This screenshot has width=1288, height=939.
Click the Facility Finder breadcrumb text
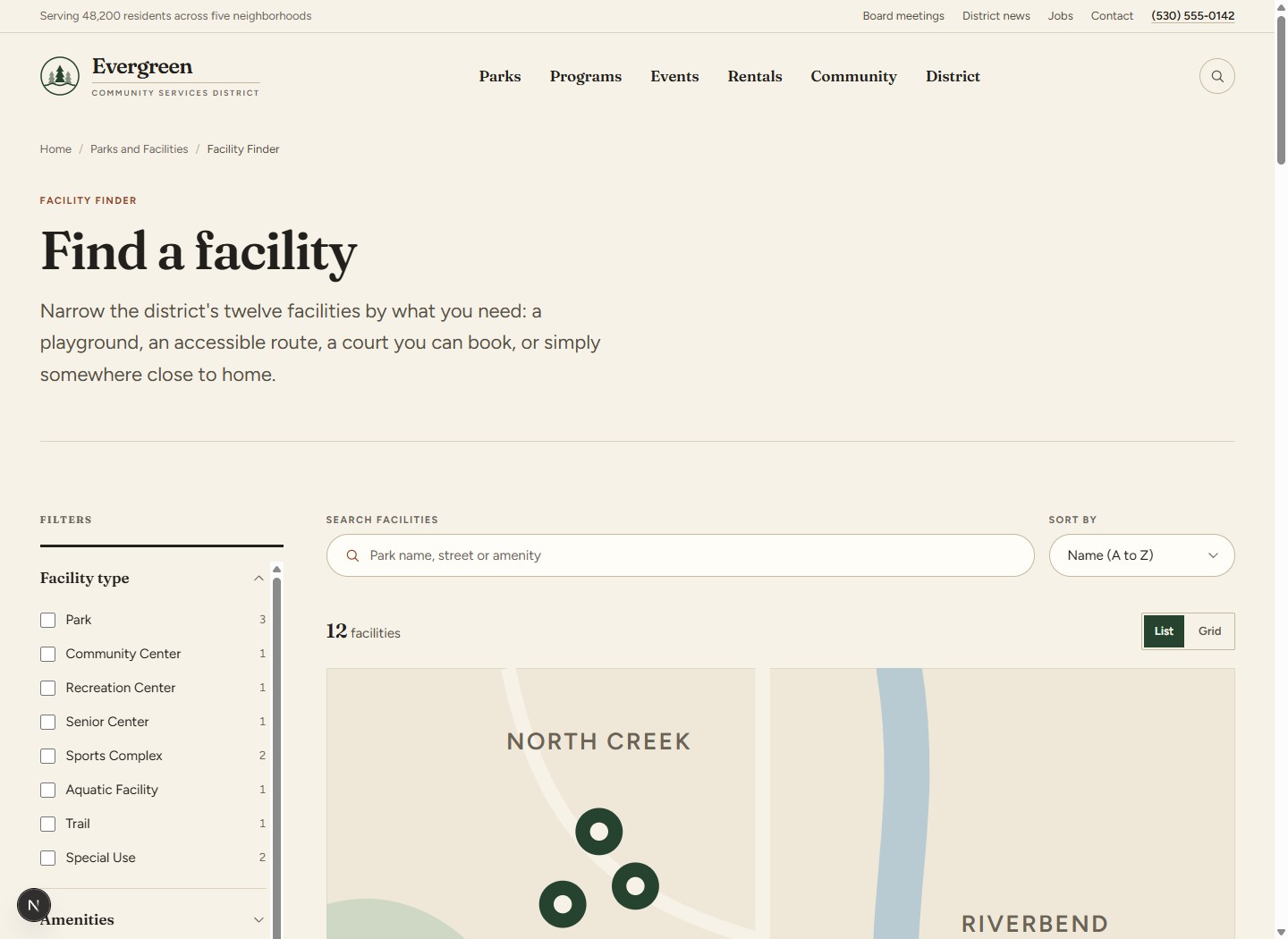point(243,149)
